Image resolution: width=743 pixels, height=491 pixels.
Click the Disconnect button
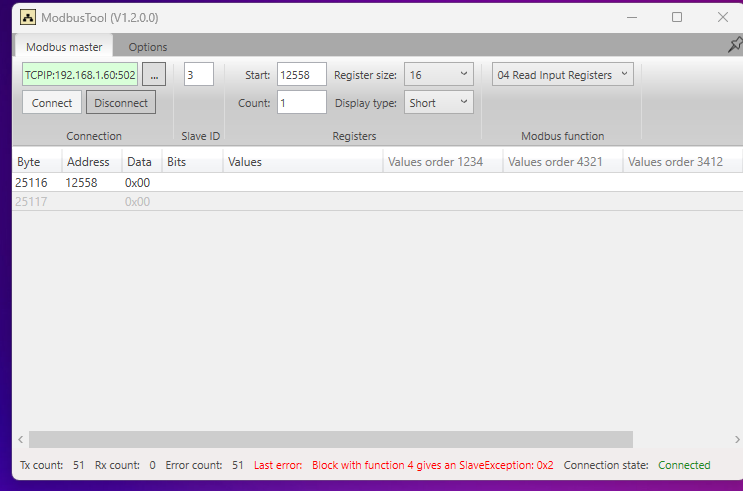[x=121, y=102]
